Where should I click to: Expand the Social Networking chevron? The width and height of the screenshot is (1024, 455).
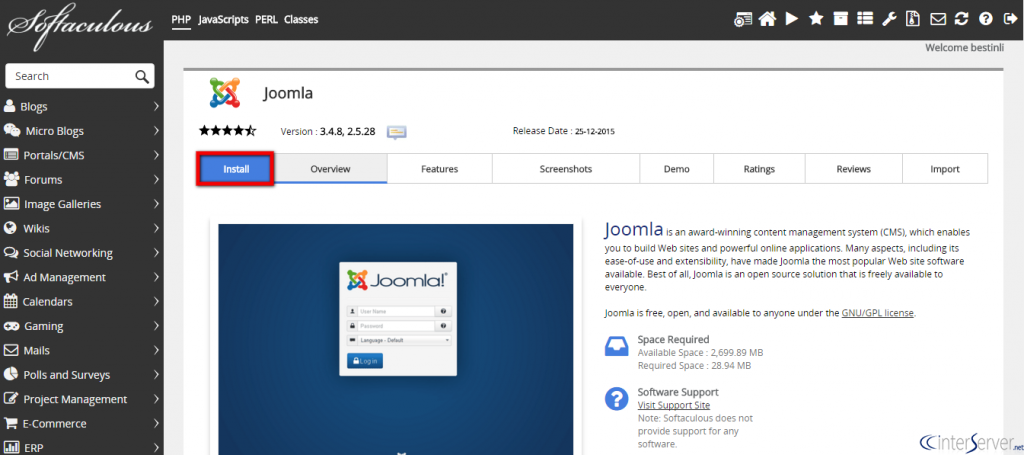point(156,253)
